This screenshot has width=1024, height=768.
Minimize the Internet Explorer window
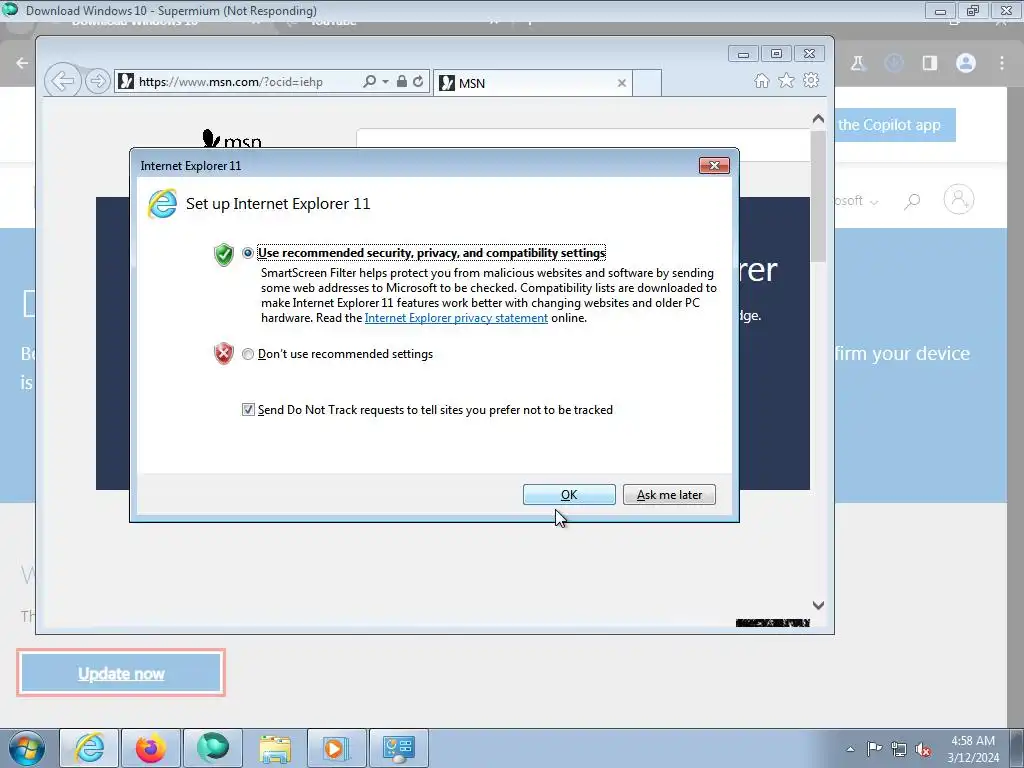[x=743, y=54]
